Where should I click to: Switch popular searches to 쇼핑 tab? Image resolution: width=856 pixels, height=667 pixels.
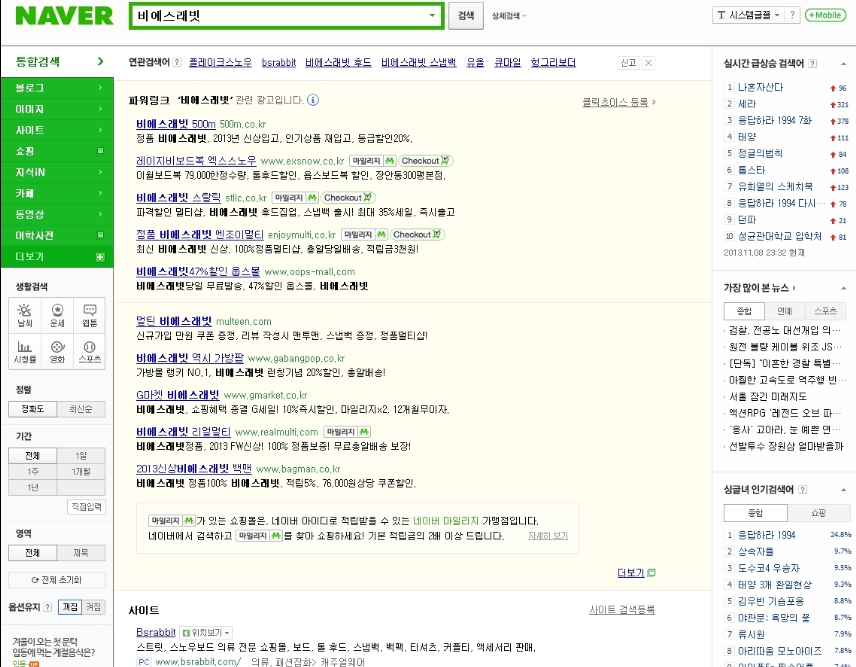pyautogui.click(x=818, y=513)
